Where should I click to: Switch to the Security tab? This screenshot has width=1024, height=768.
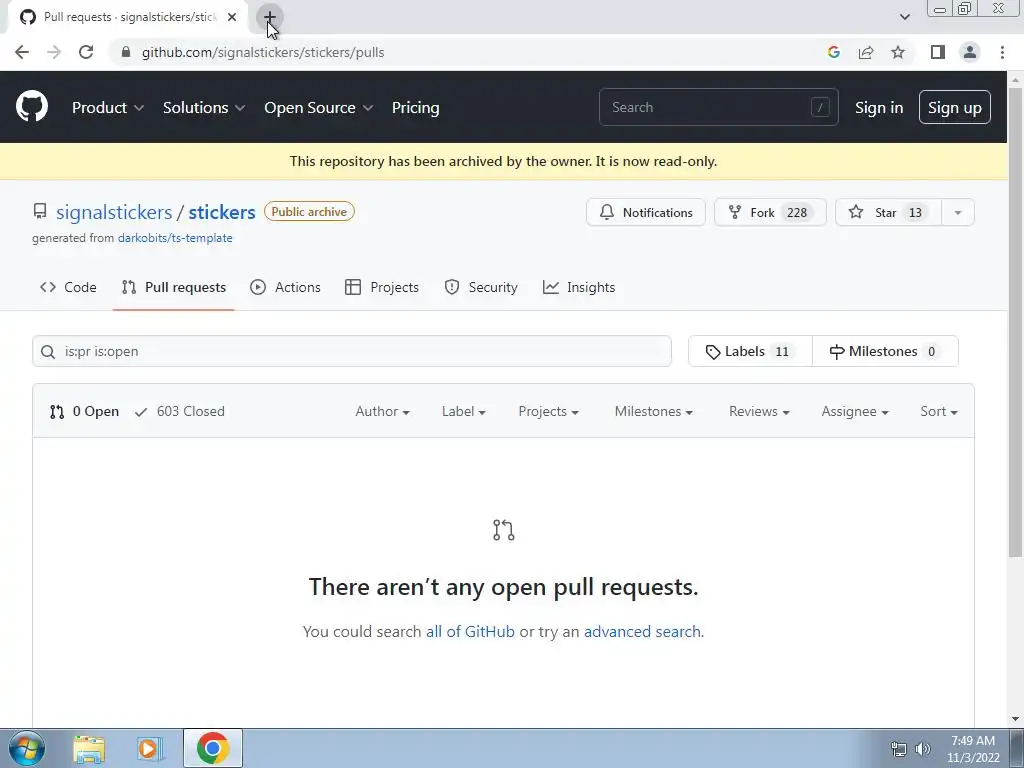tap(481, 287)
